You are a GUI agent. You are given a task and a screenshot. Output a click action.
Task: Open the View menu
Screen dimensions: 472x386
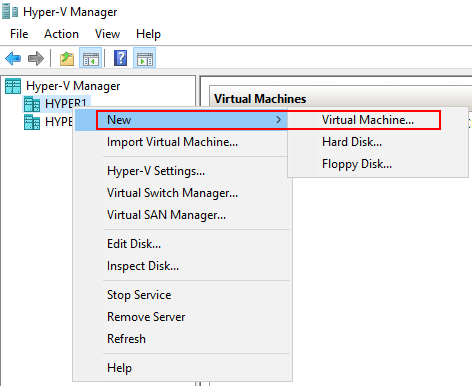[107, 34]
